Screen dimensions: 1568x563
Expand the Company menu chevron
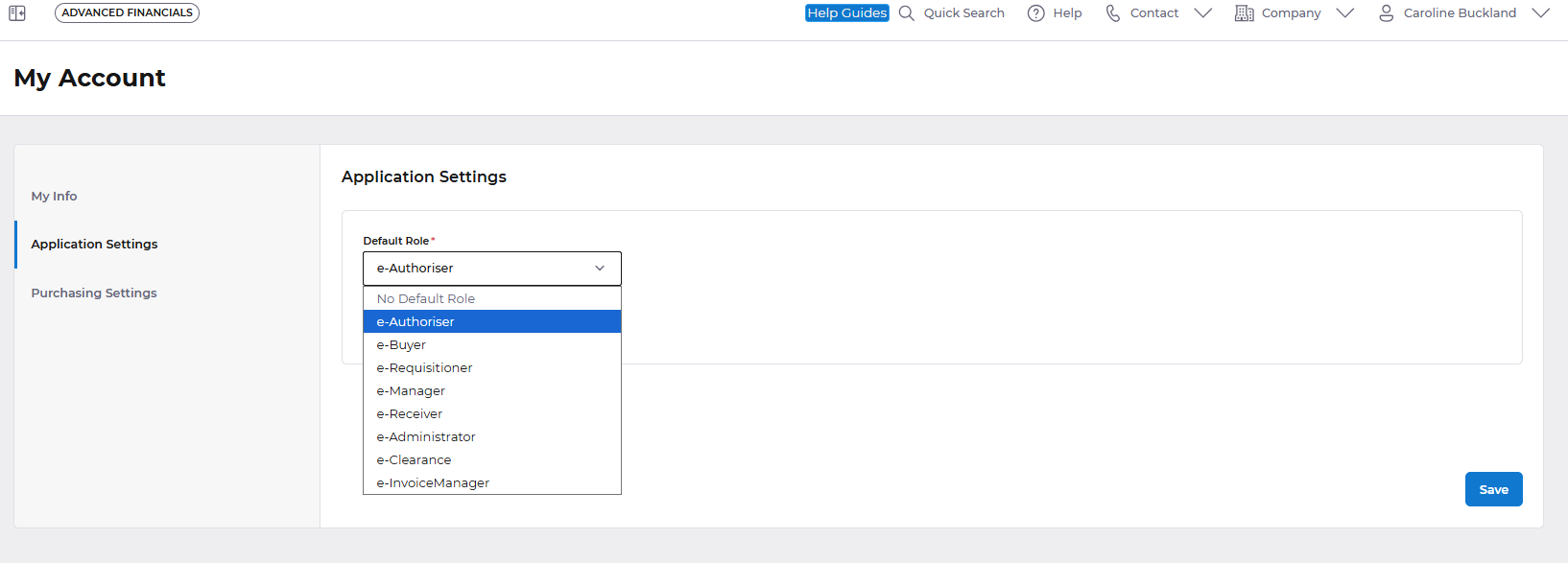point(1344,13)
